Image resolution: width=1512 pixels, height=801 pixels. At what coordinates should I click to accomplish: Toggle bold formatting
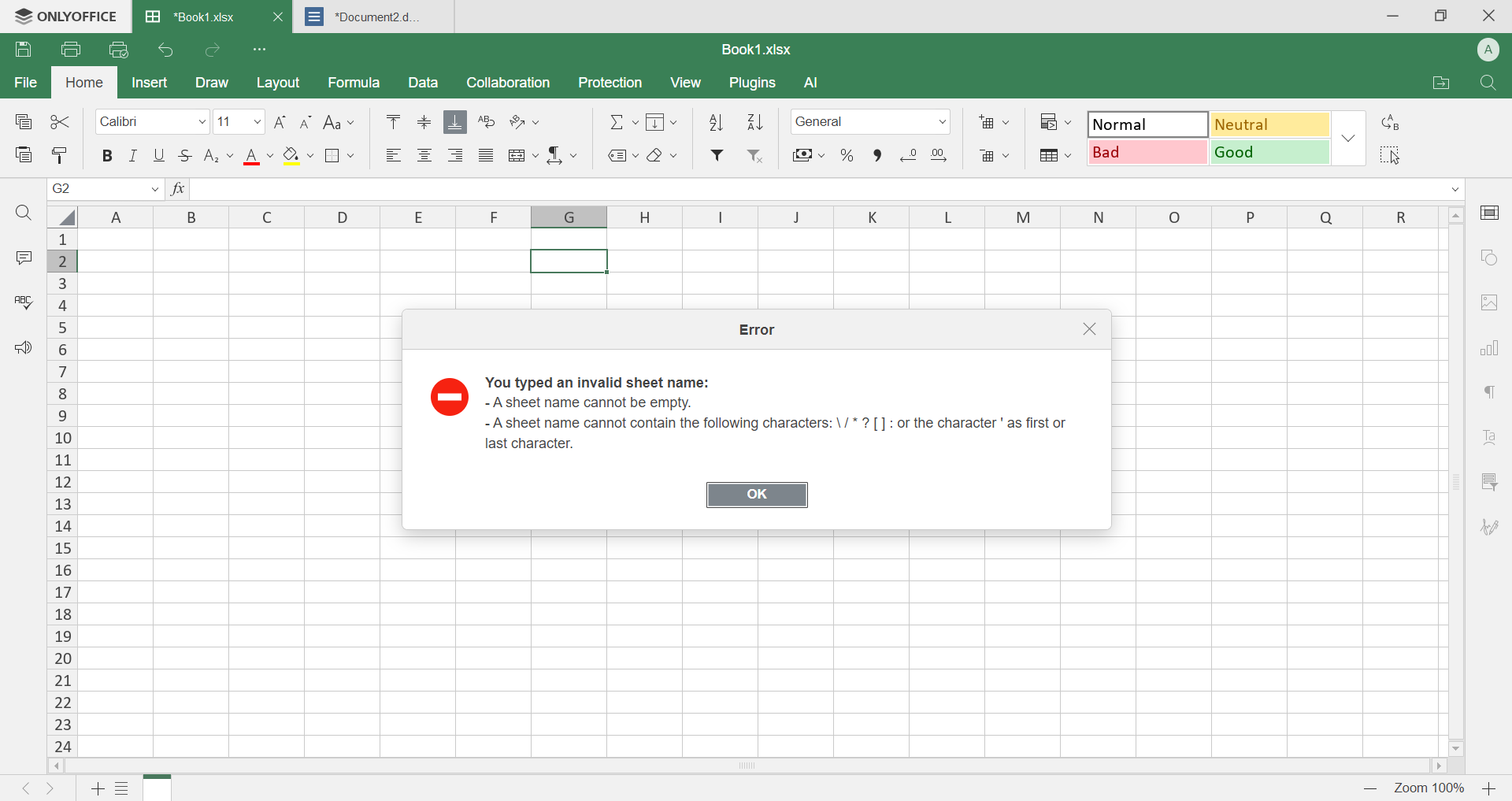(107, 155)
